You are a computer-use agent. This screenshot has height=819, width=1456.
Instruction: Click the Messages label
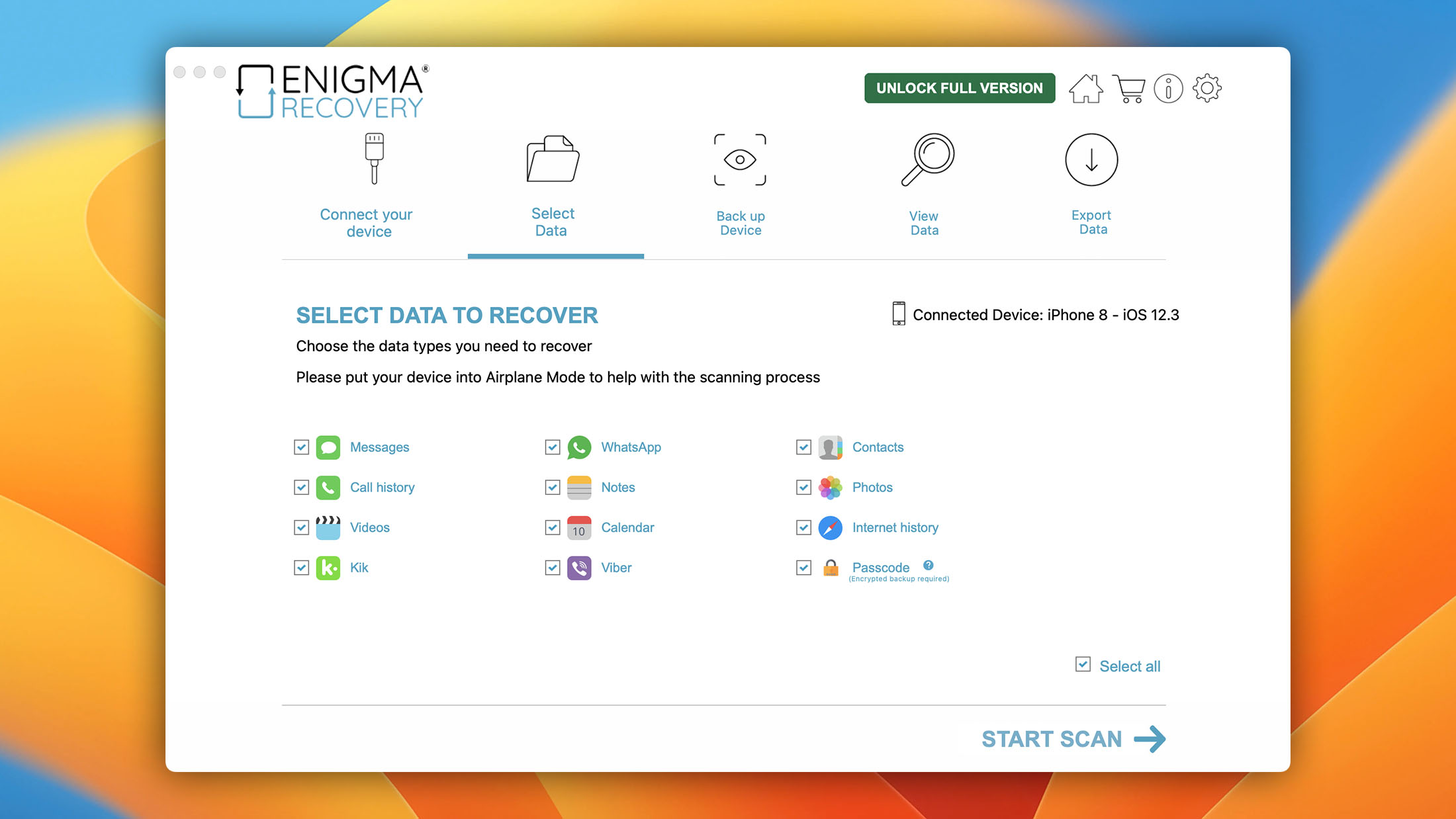tap(379, 447)
